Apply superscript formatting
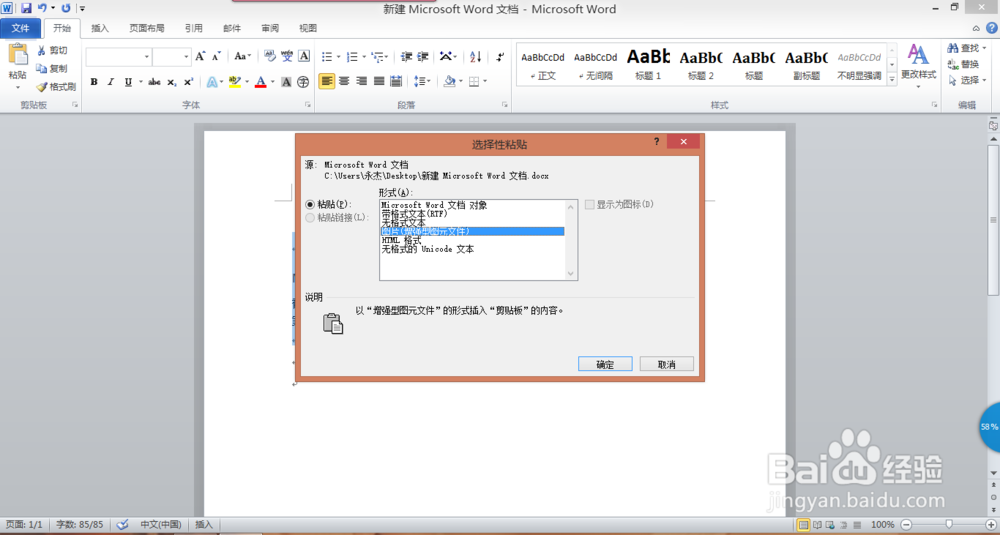1000x535 pixels. pos(189,82)
